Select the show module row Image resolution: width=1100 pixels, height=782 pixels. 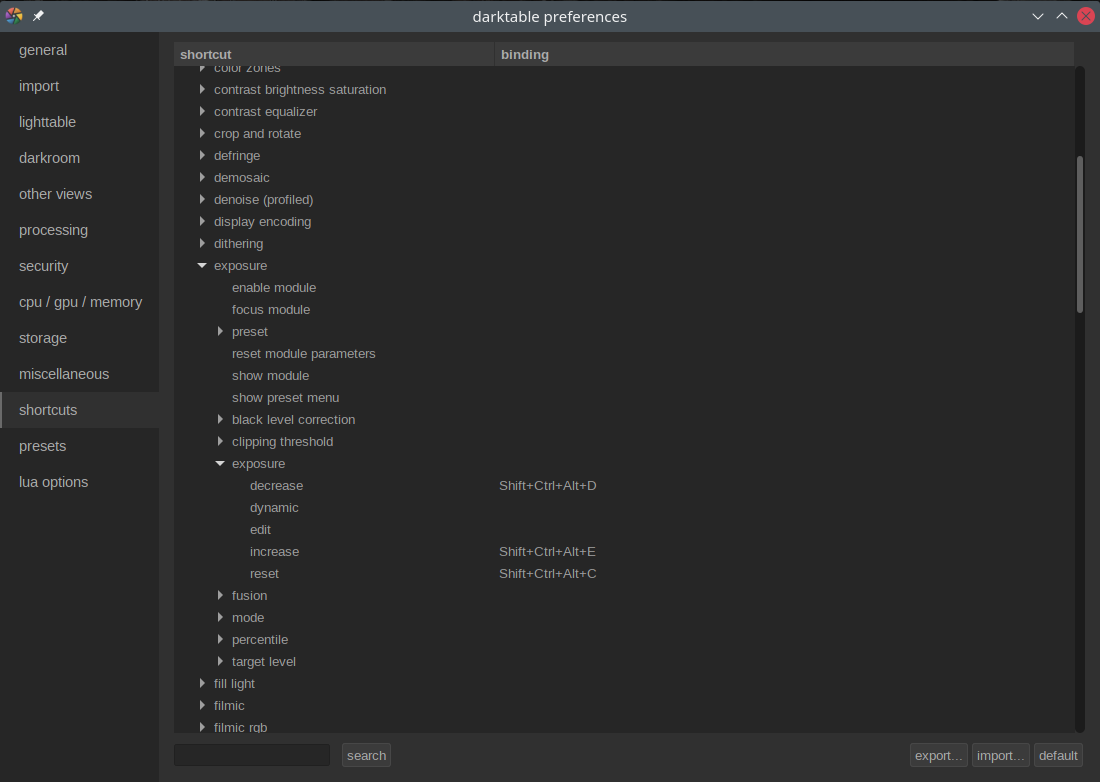pos(624,375)
